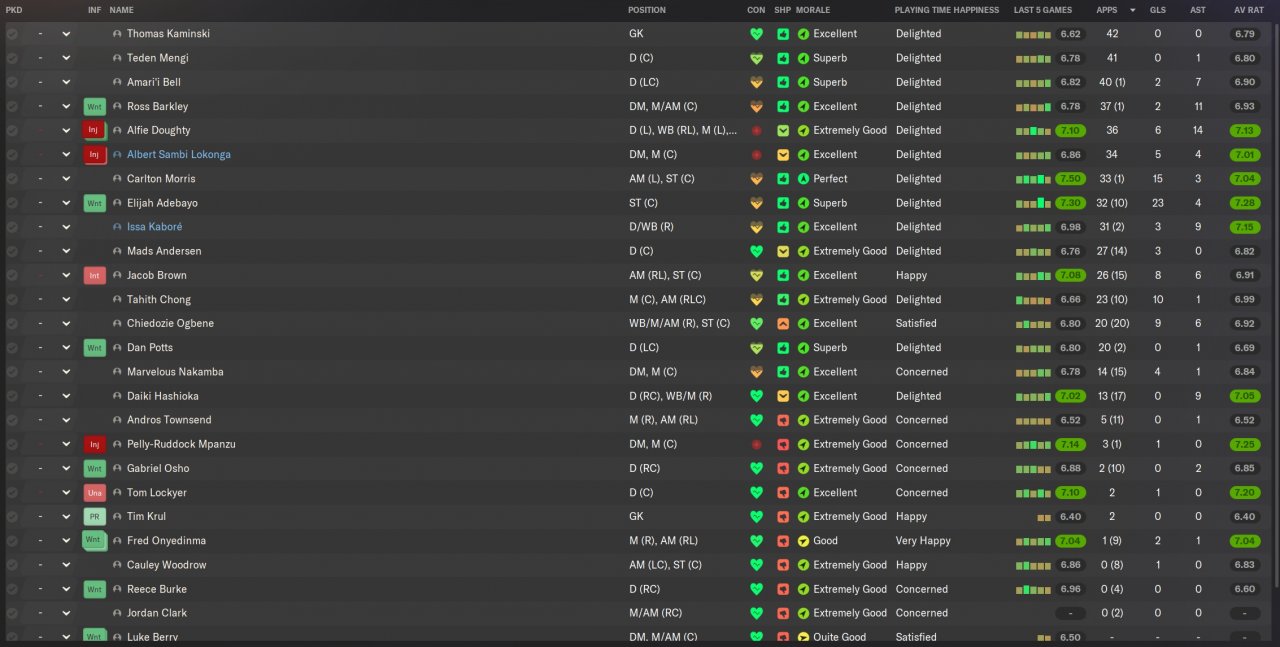The height and width of the screenshot is (647, 1280).
Task: Click Alfie Doughty's red injured condition icon
Action: click(x=756, y=130)
